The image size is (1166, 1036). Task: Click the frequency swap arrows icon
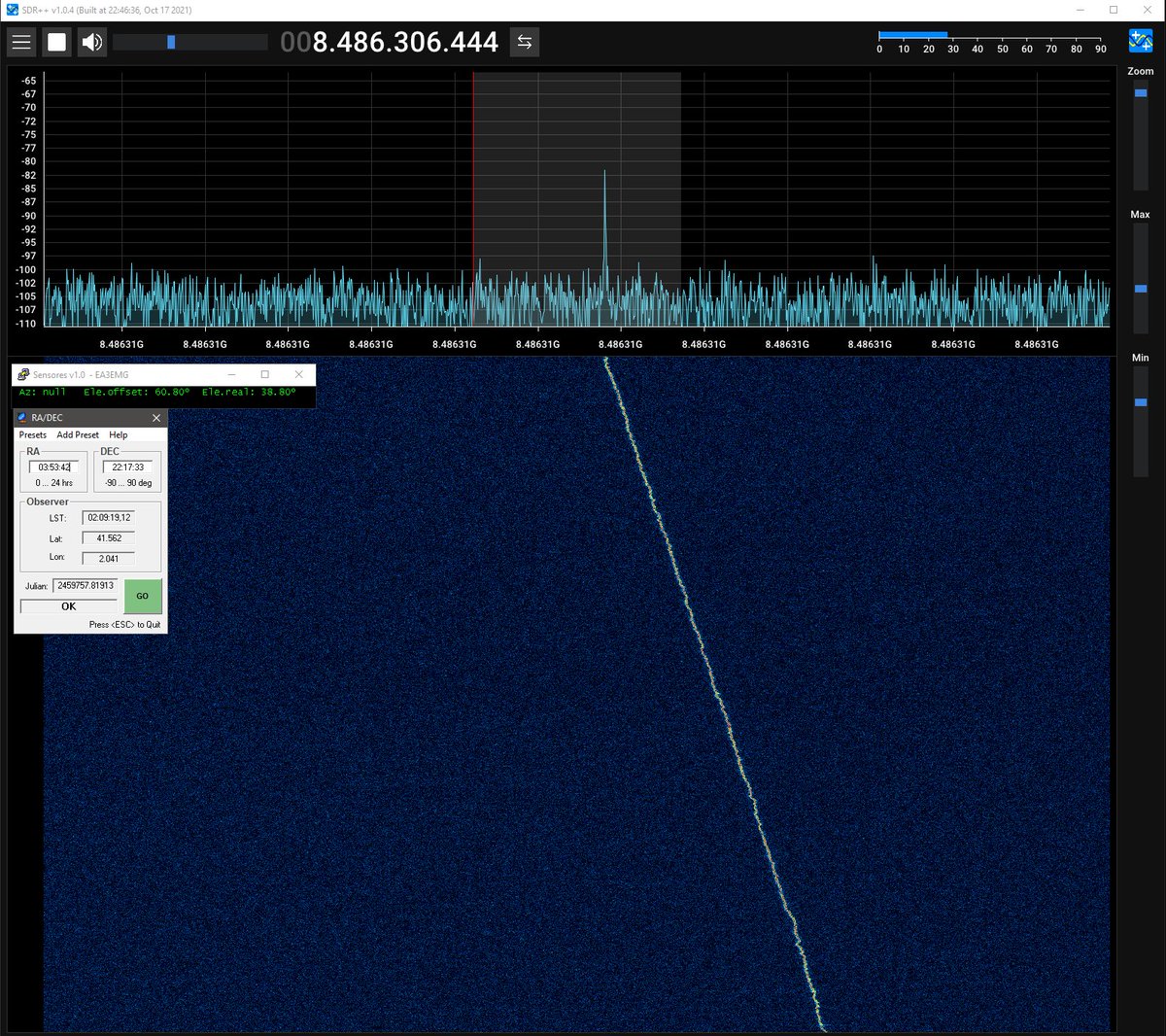524,42
